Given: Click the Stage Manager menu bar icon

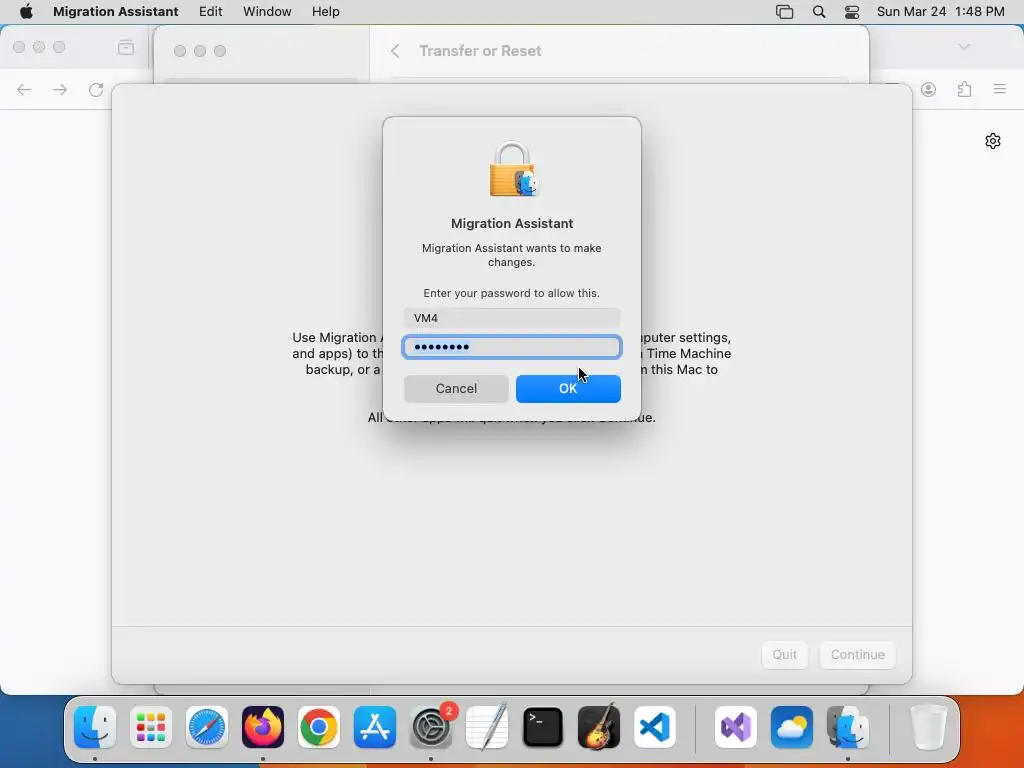Looking at the screenshot, I should click(784, 12).
